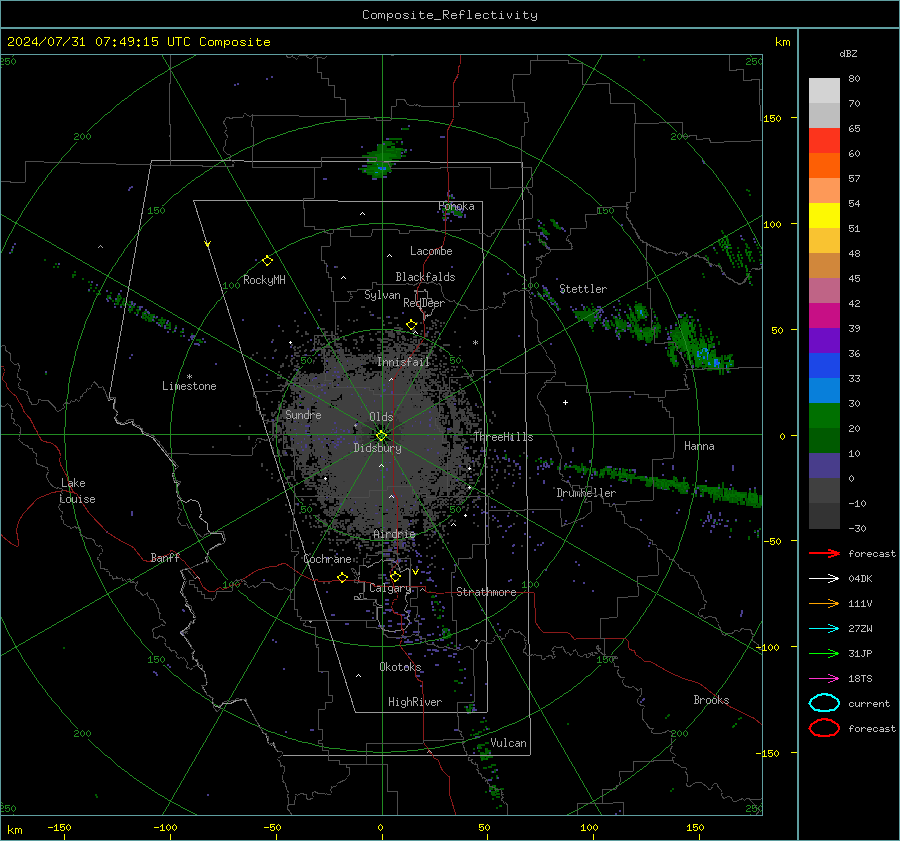Click the cyan current ellipse legend icon
The height and width of the screenshot is (841, 900).
(824, 703)
